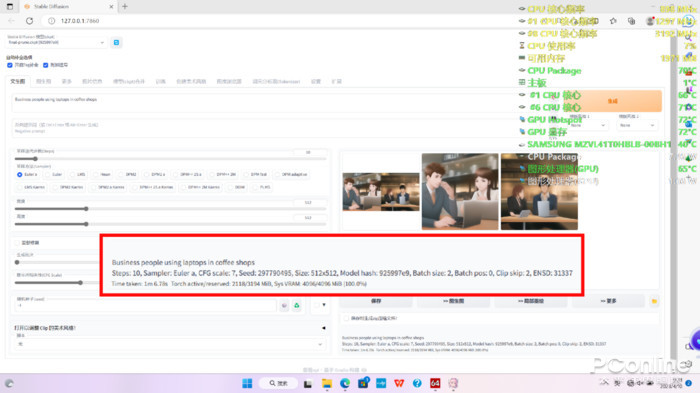This screenshot has height=393, width=700.
Task: Open the Stable Diffusion checkpoint dropdown
Action: point(56,42)
